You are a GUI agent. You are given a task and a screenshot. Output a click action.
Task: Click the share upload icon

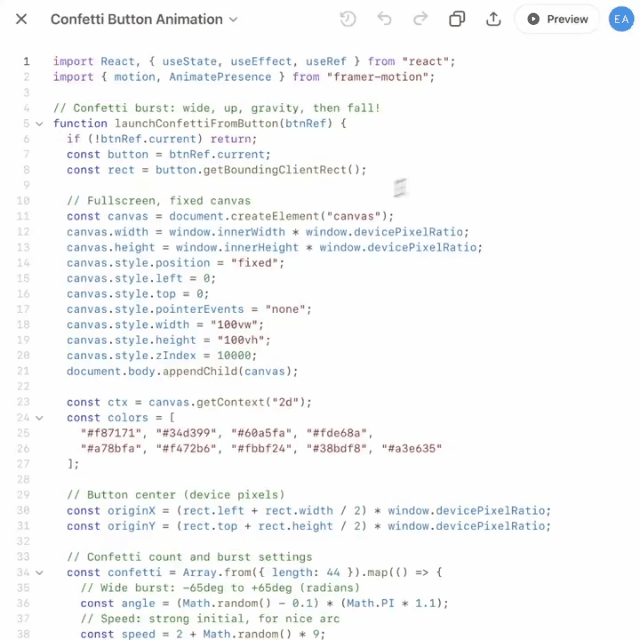493,19
